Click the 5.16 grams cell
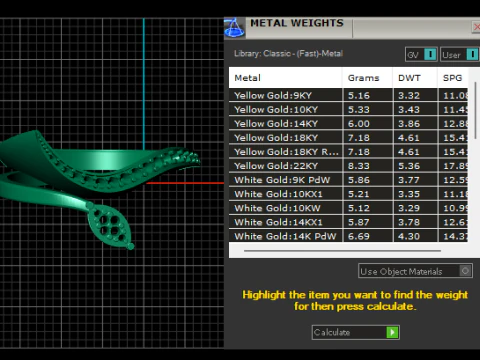480x360 pixels. click(367, 95)
